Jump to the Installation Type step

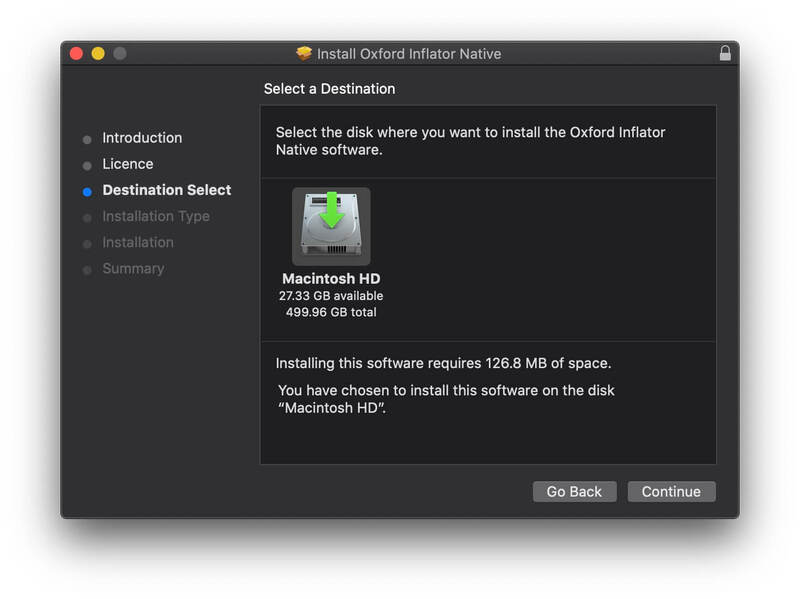point(156,216)
